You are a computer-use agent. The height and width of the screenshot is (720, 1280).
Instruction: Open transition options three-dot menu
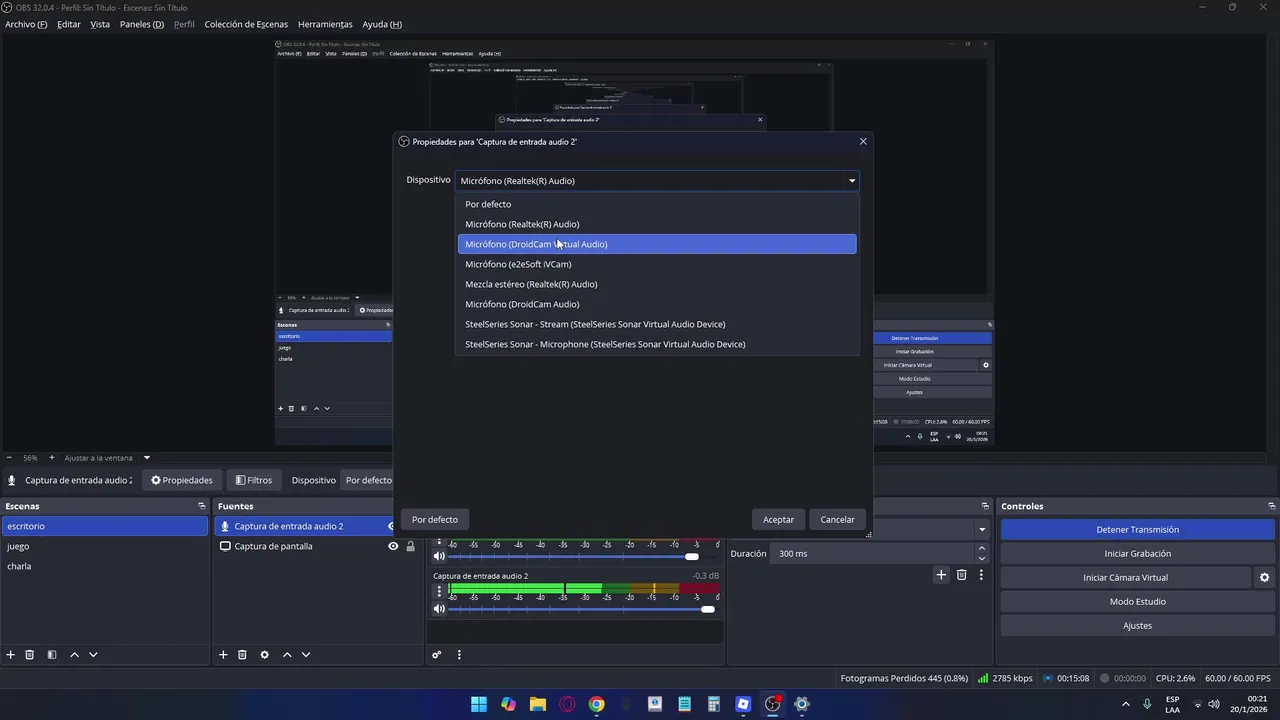[981, 575]
